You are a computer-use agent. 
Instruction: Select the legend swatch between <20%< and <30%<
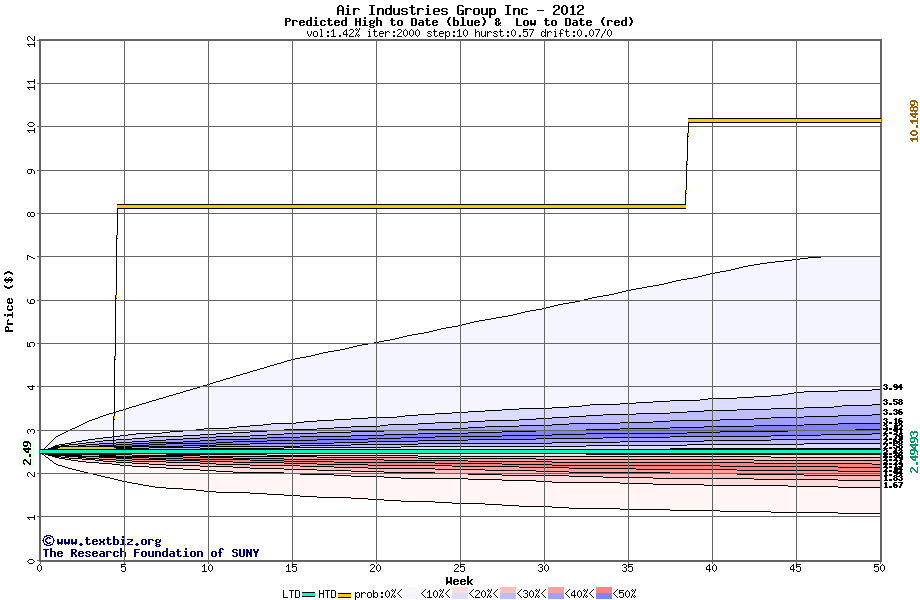[x=508, y=593]
